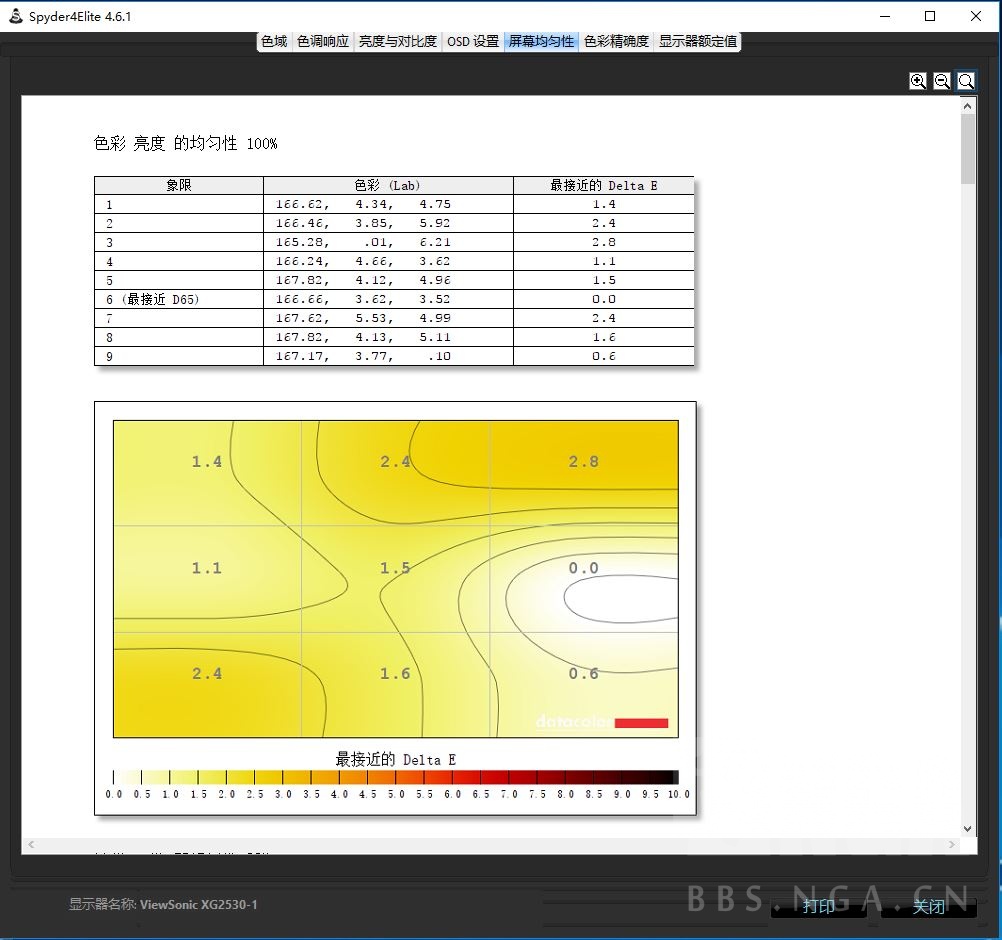Click the 最接近的 Delta E column header
The height and width of the screenshot is (940, 1002).
point(604,185)
